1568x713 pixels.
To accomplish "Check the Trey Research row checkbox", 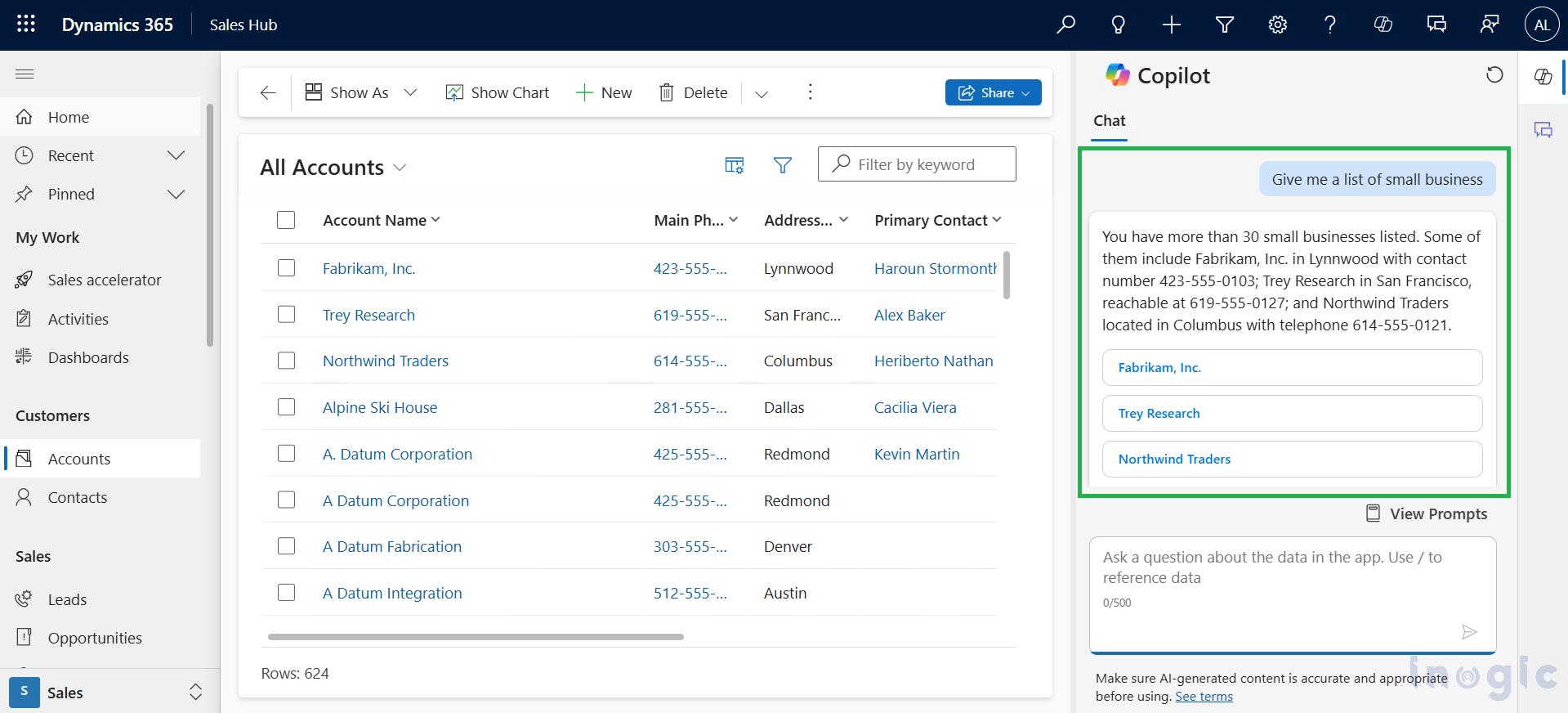I will point(286,315).
